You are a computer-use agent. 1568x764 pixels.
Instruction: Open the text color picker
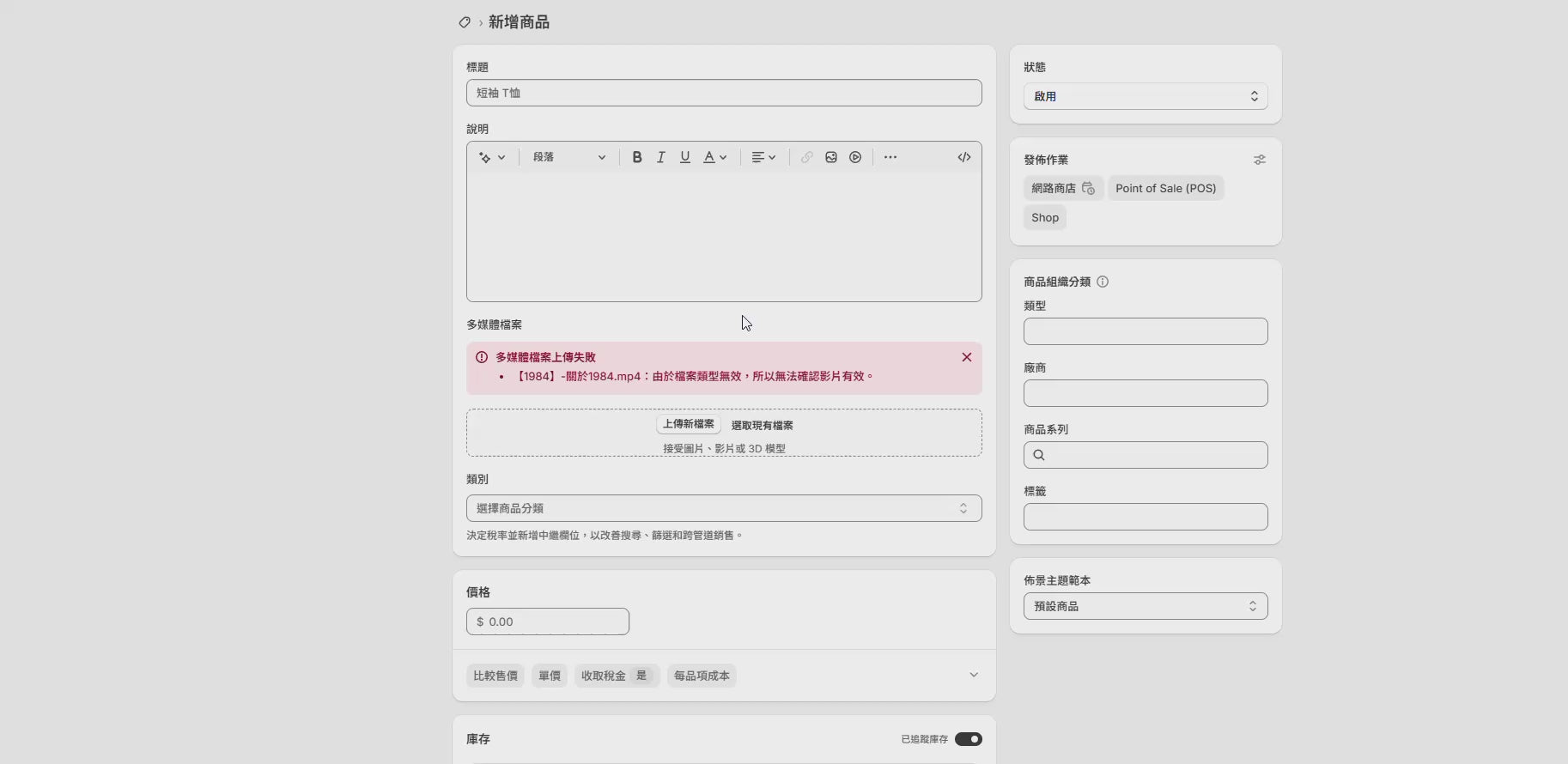coord(714,157)
